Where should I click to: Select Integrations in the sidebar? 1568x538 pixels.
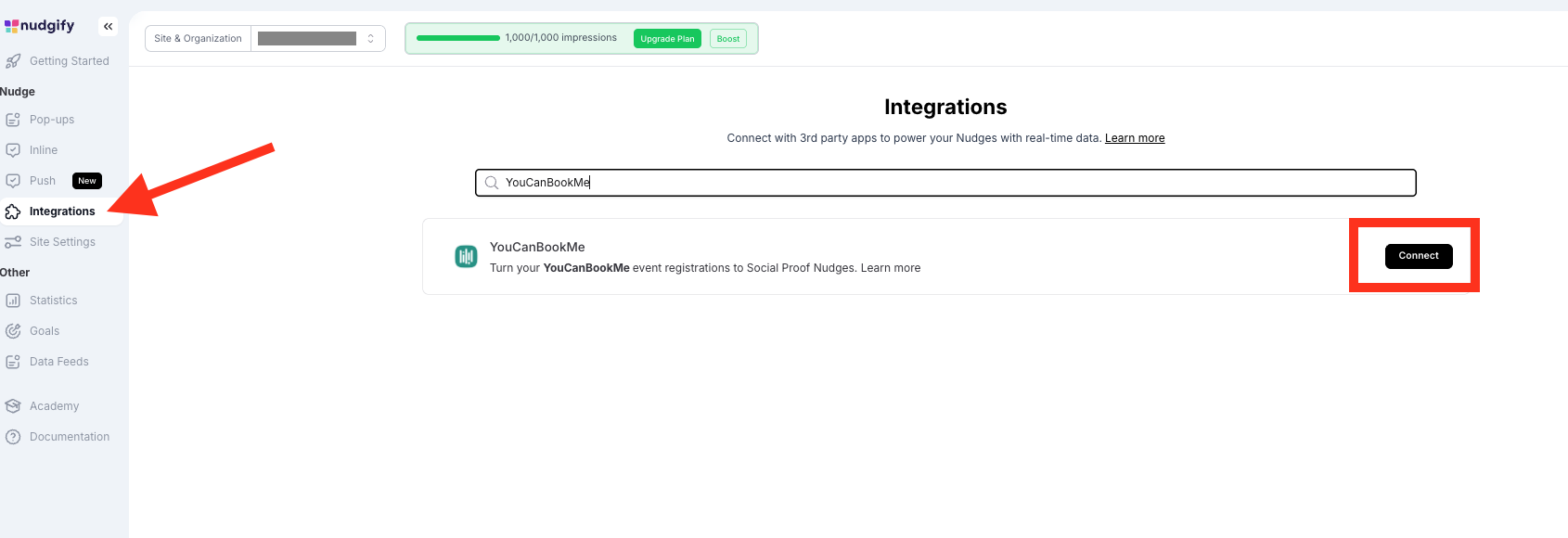[x=61, y=211]
